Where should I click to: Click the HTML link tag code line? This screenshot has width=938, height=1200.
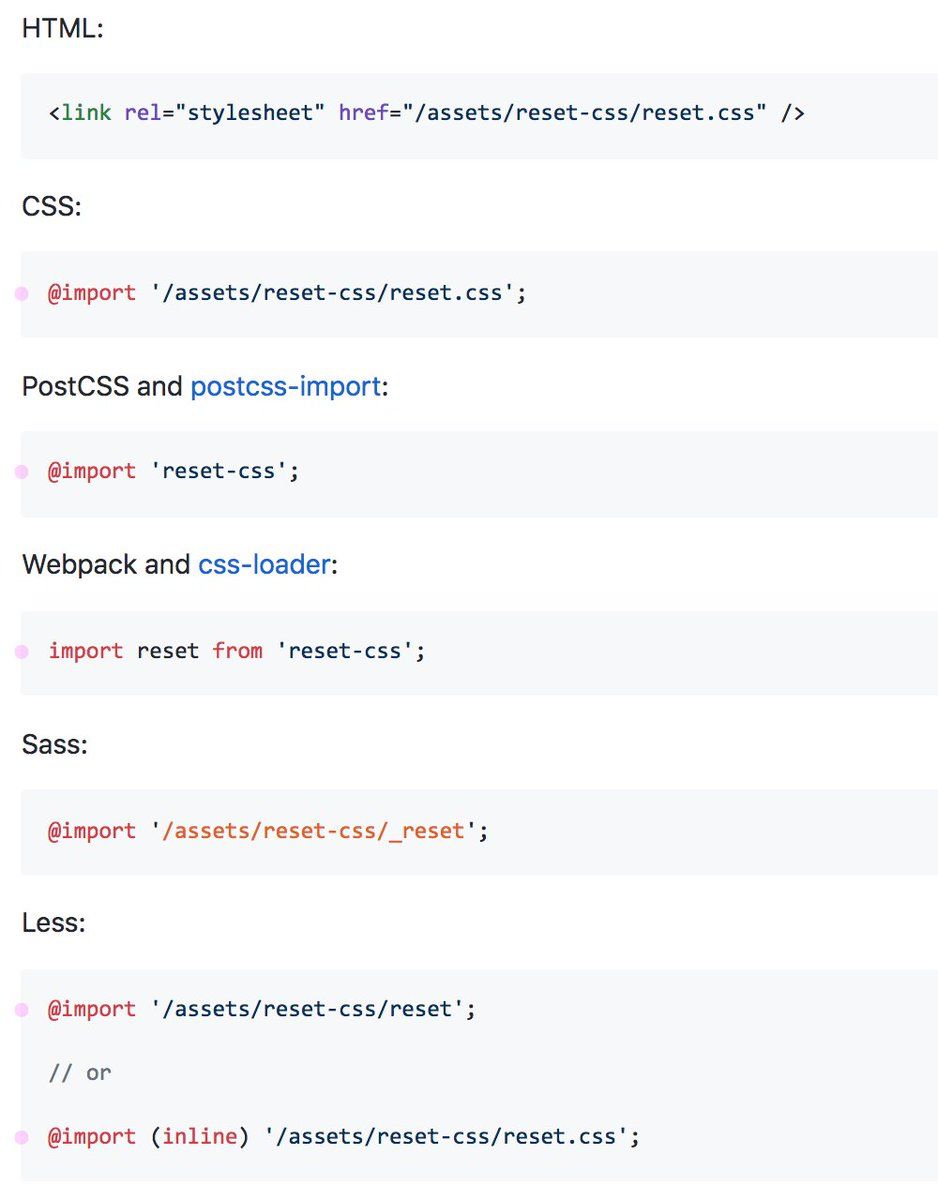click(x=427, y=113)
